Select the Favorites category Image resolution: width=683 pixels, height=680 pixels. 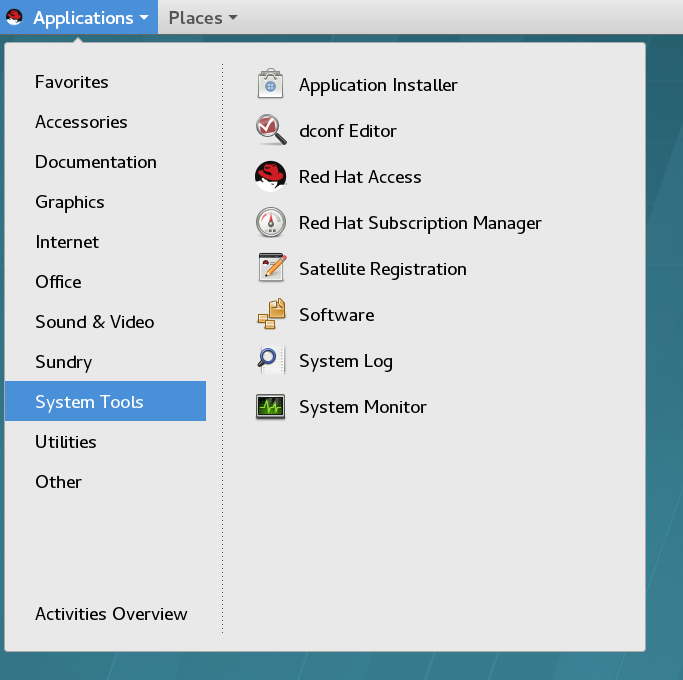[72, 82]
